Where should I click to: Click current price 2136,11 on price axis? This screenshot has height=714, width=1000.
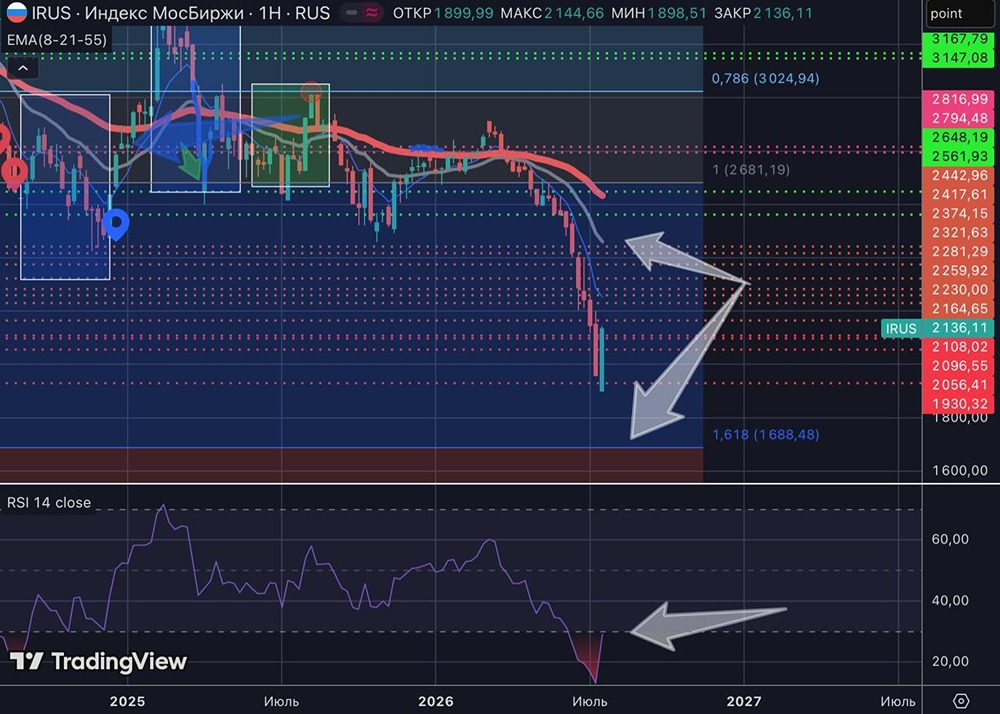point(960,328)
